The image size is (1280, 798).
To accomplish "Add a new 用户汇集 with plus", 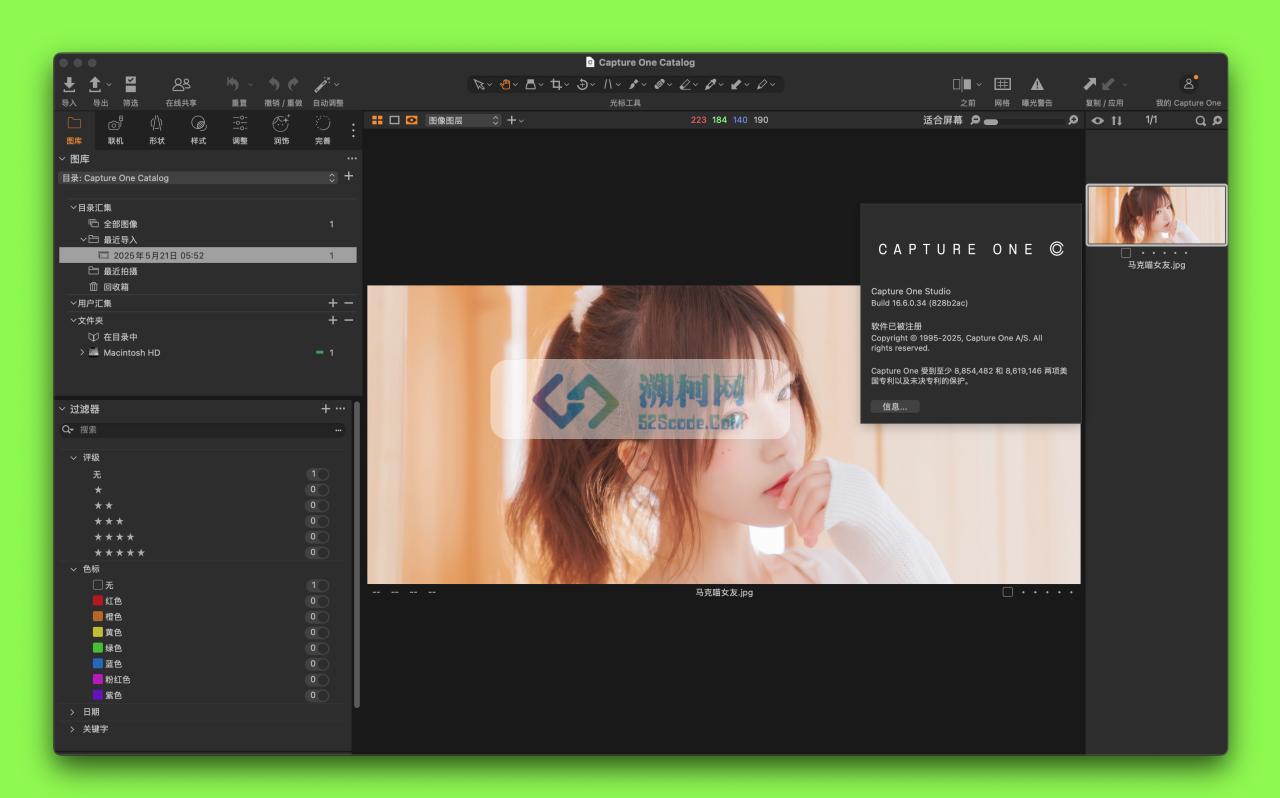I will coord(333,303).
